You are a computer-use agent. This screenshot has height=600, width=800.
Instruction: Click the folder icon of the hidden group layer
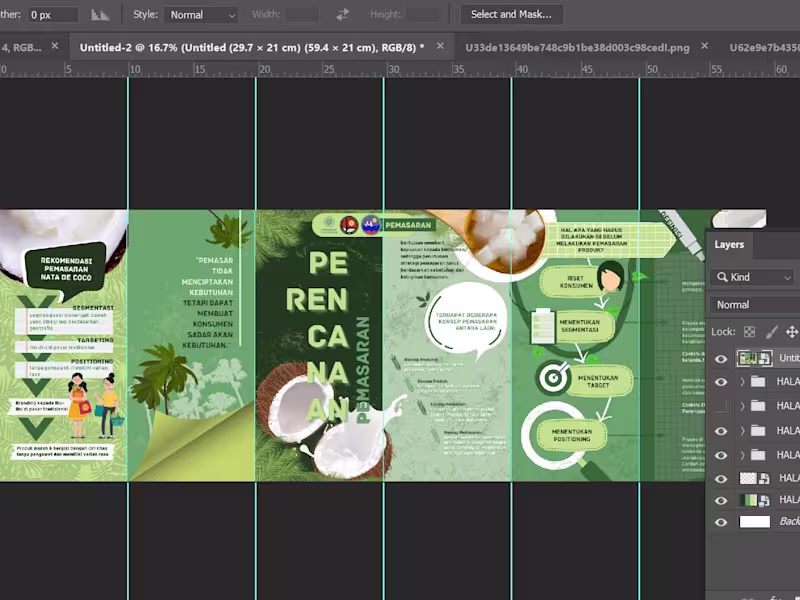758,406
